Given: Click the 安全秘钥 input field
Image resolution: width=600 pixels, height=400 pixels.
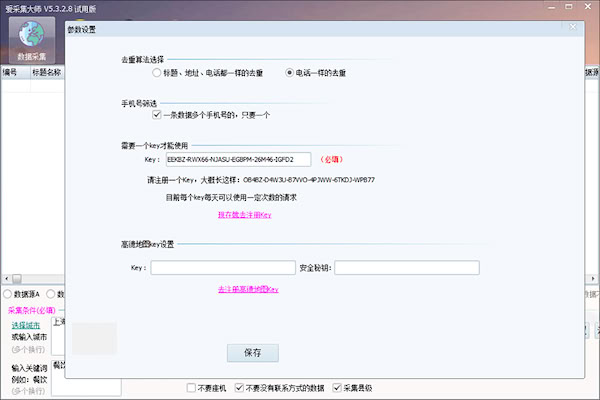Looking at the screenshot, I should tap(407, 268).
